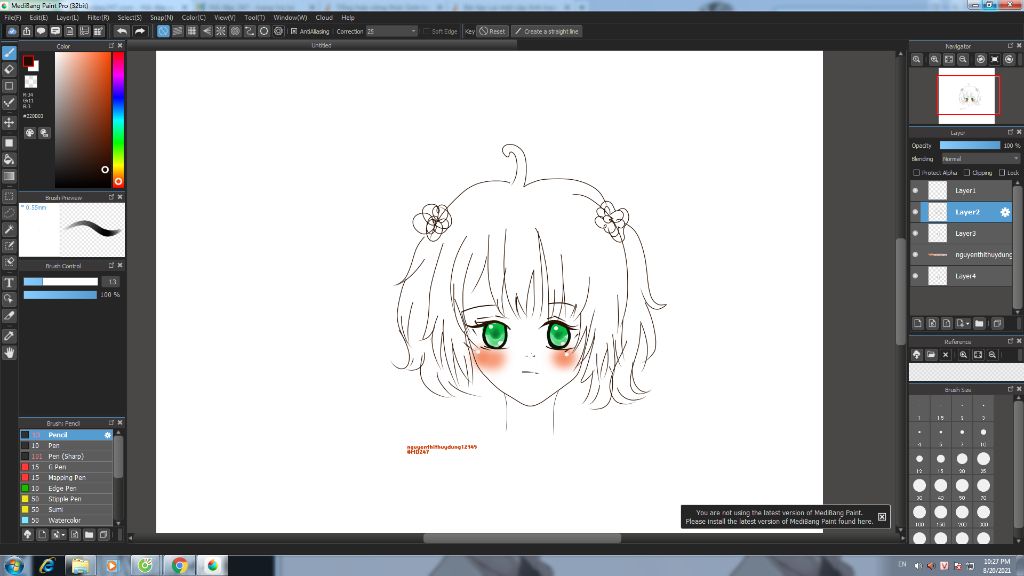This screenshot has height=576, width=1024.
Task: Open the View menu
Action: tap(225, 18)
